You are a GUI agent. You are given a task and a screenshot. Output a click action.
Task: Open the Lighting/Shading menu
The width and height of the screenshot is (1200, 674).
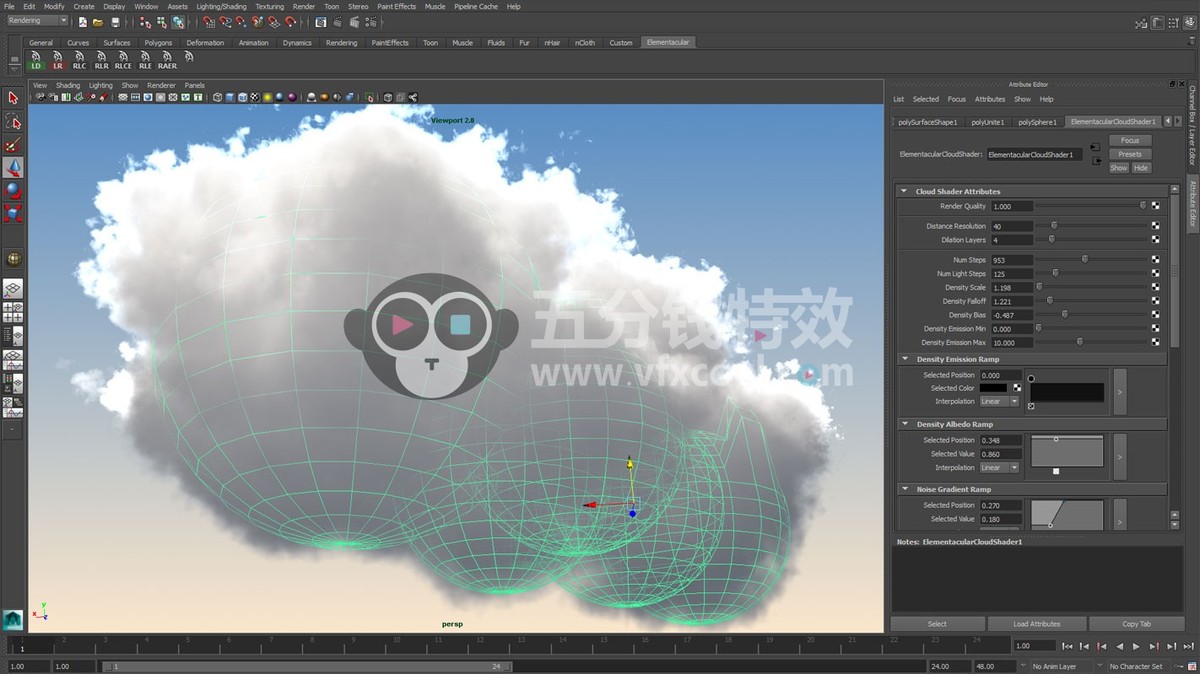[x=221, y=6]
